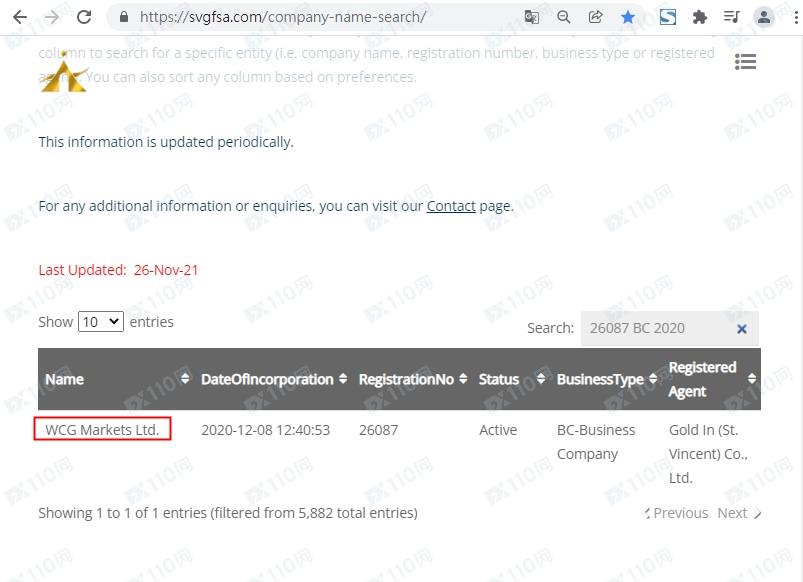Image resolution: width=803 pixels, height=582 pixels.
Task: Open the Contact page link
Action: [x=451, y=206]
